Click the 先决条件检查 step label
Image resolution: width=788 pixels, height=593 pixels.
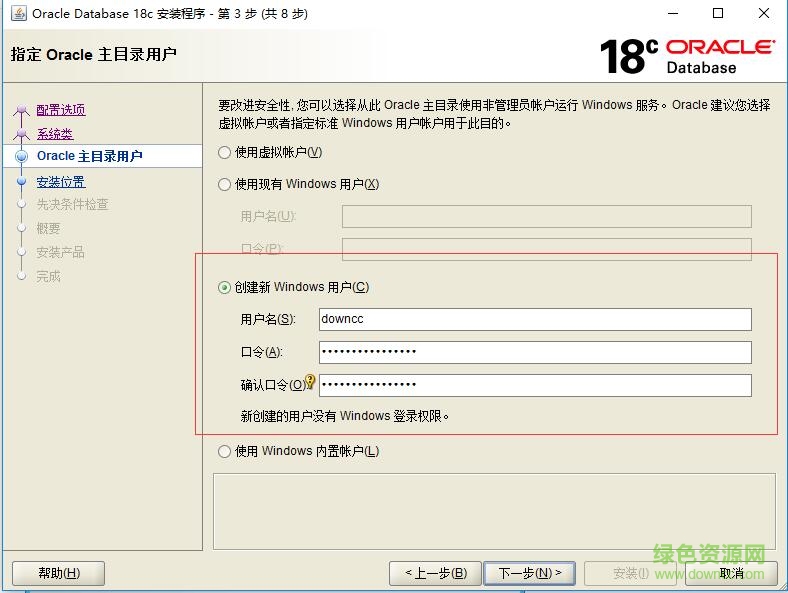(x=72, y=204)
